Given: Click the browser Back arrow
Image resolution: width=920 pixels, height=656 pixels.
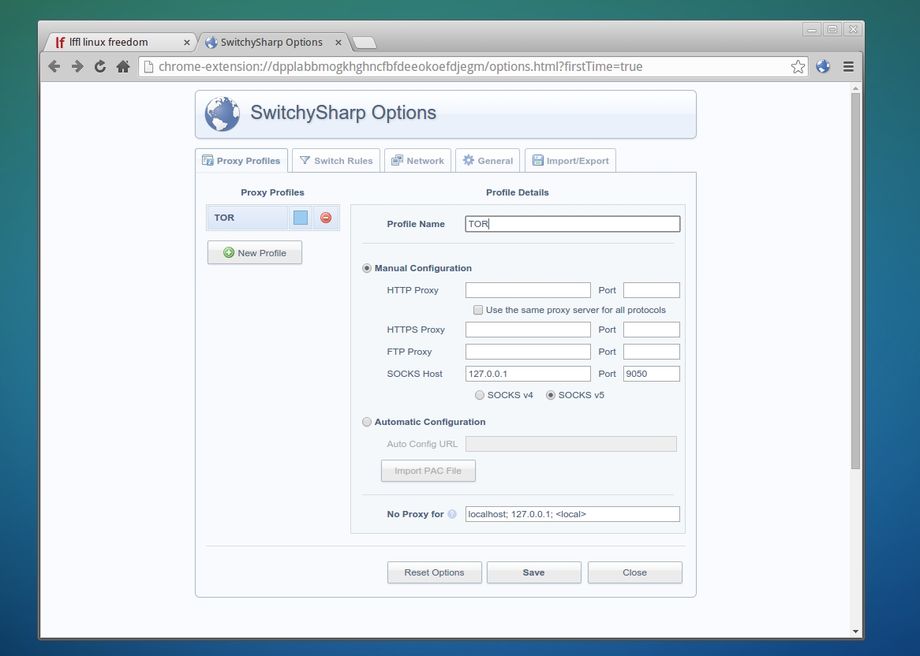Looking at the screenshot, I should (x=54, y=66).
